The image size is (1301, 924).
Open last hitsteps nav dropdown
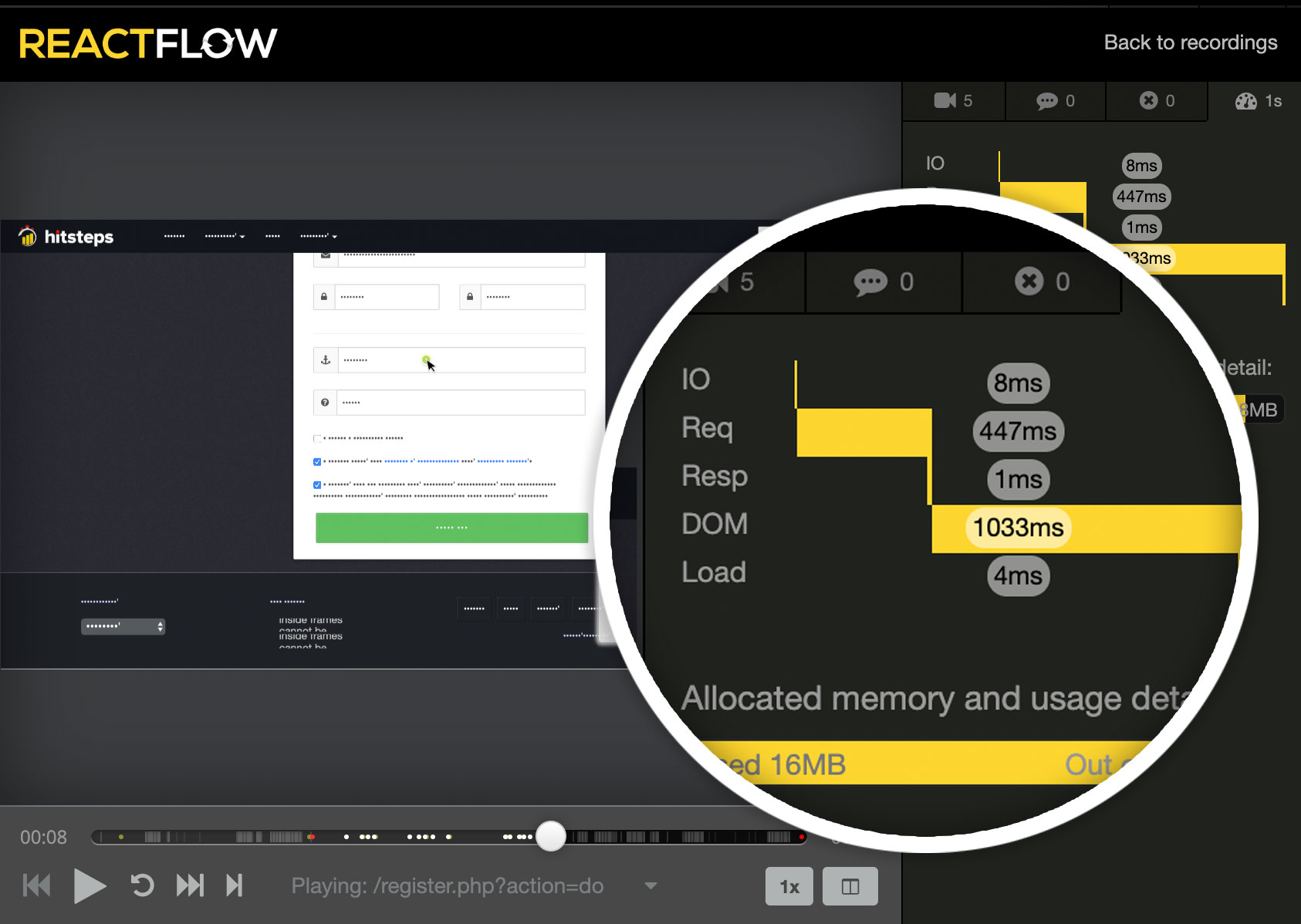coord(319,236)
